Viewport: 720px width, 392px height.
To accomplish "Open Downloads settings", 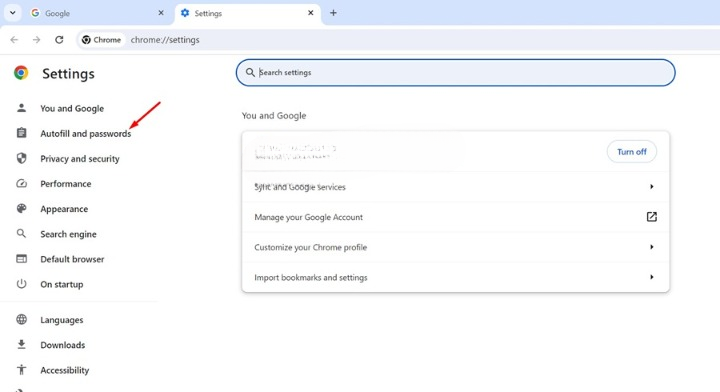I will coord(62,345).
